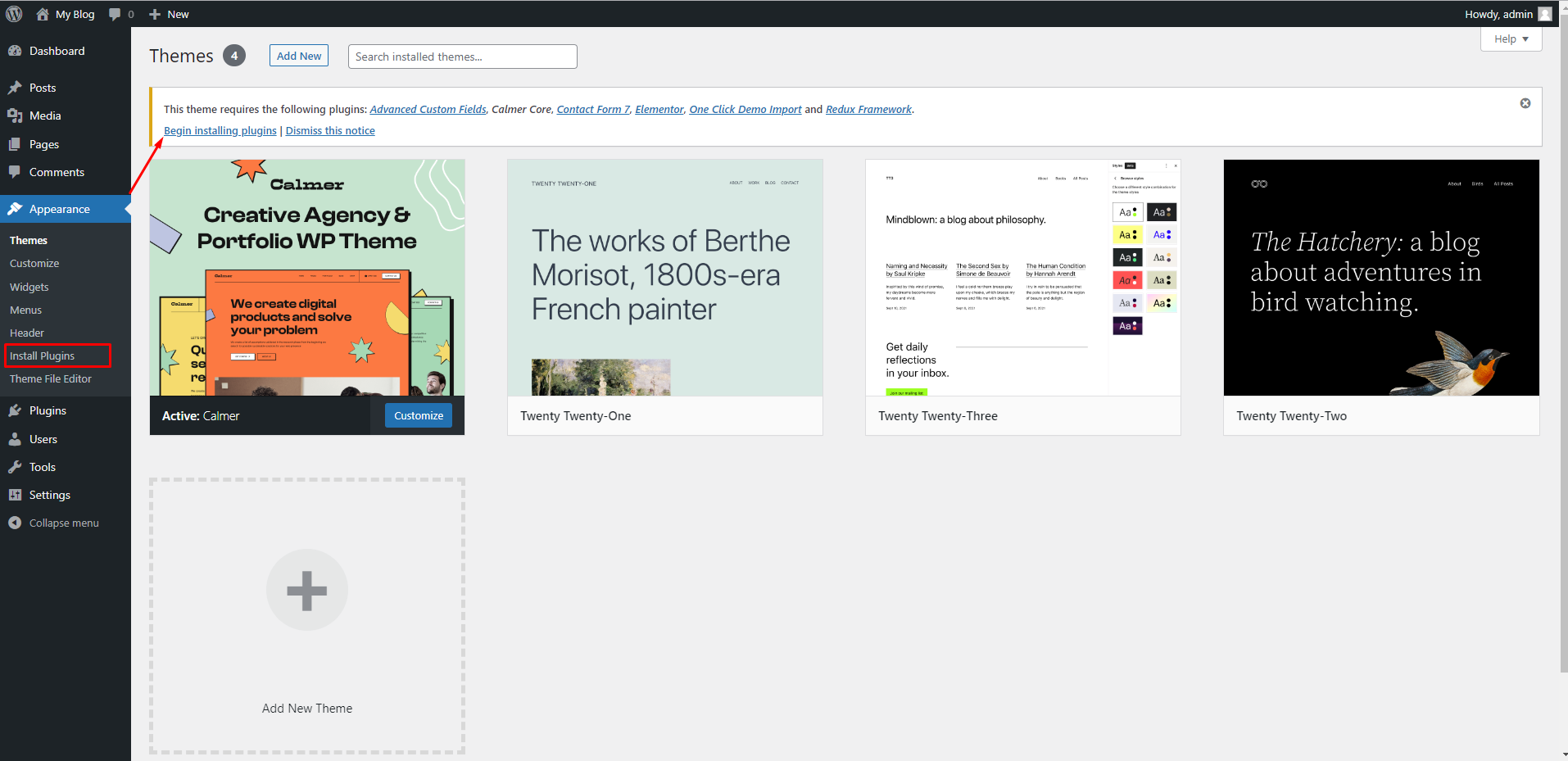Dismiss the required plugins notice
The width and height of the screenshot is (1568, 761).
click(1525, 103)
